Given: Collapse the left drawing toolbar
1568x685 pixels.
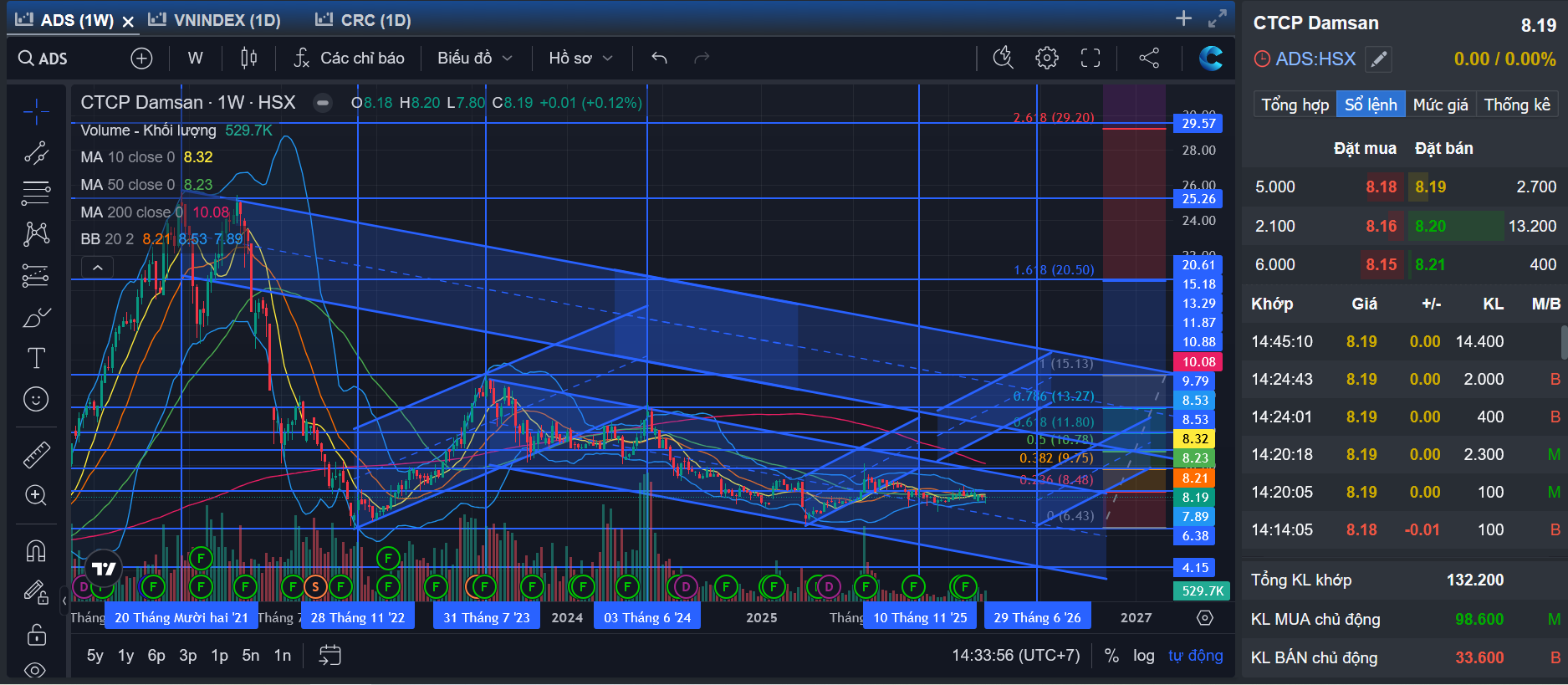Looking at the screenshot, I should point(64,600).
